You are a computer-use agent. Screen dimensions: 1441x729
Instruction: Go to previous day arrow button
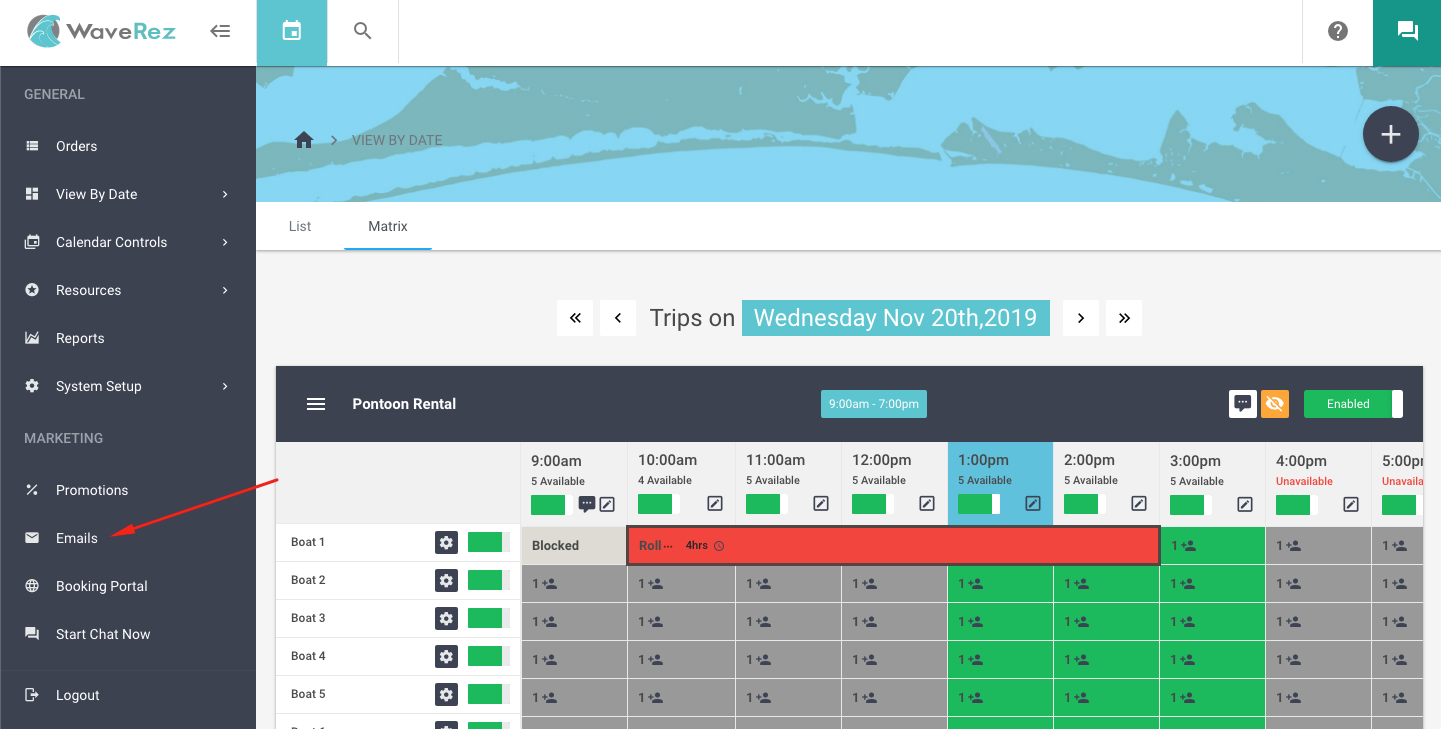(618, 318)
